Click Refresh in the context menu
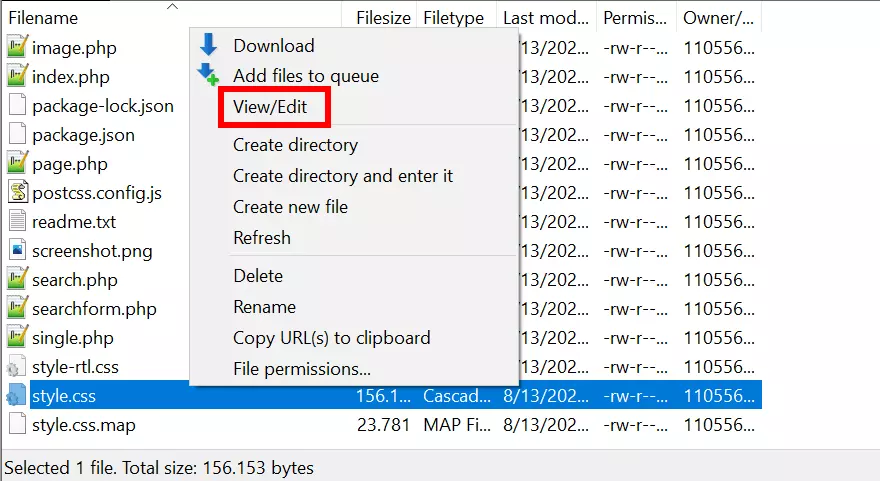 tap(262, 238)
